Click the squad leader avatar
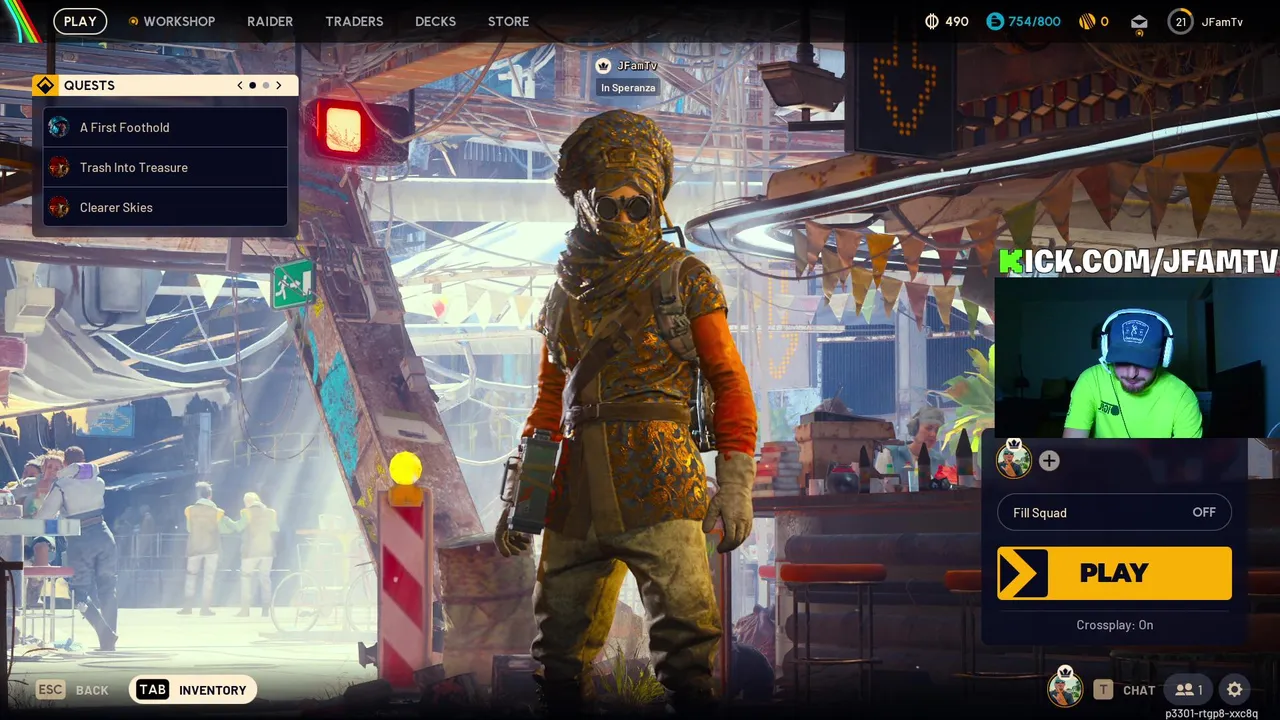The image size is (1280, 720). click(1014, 460)
